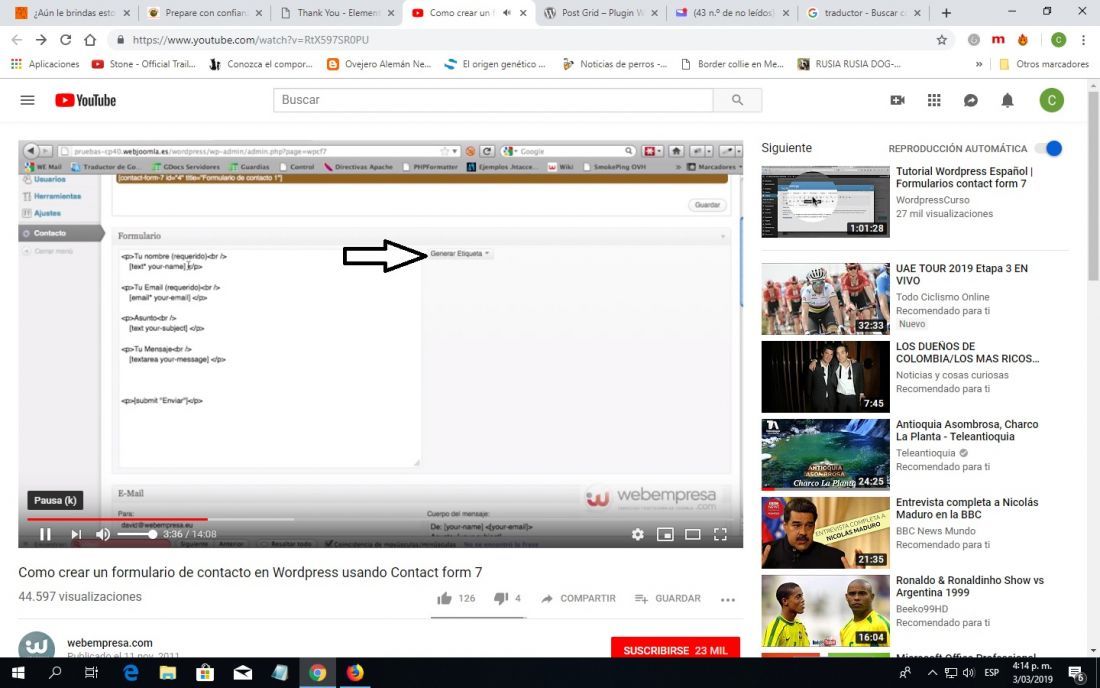Switch to the Post Grid Plugin tab

click(x=601, y=13)
